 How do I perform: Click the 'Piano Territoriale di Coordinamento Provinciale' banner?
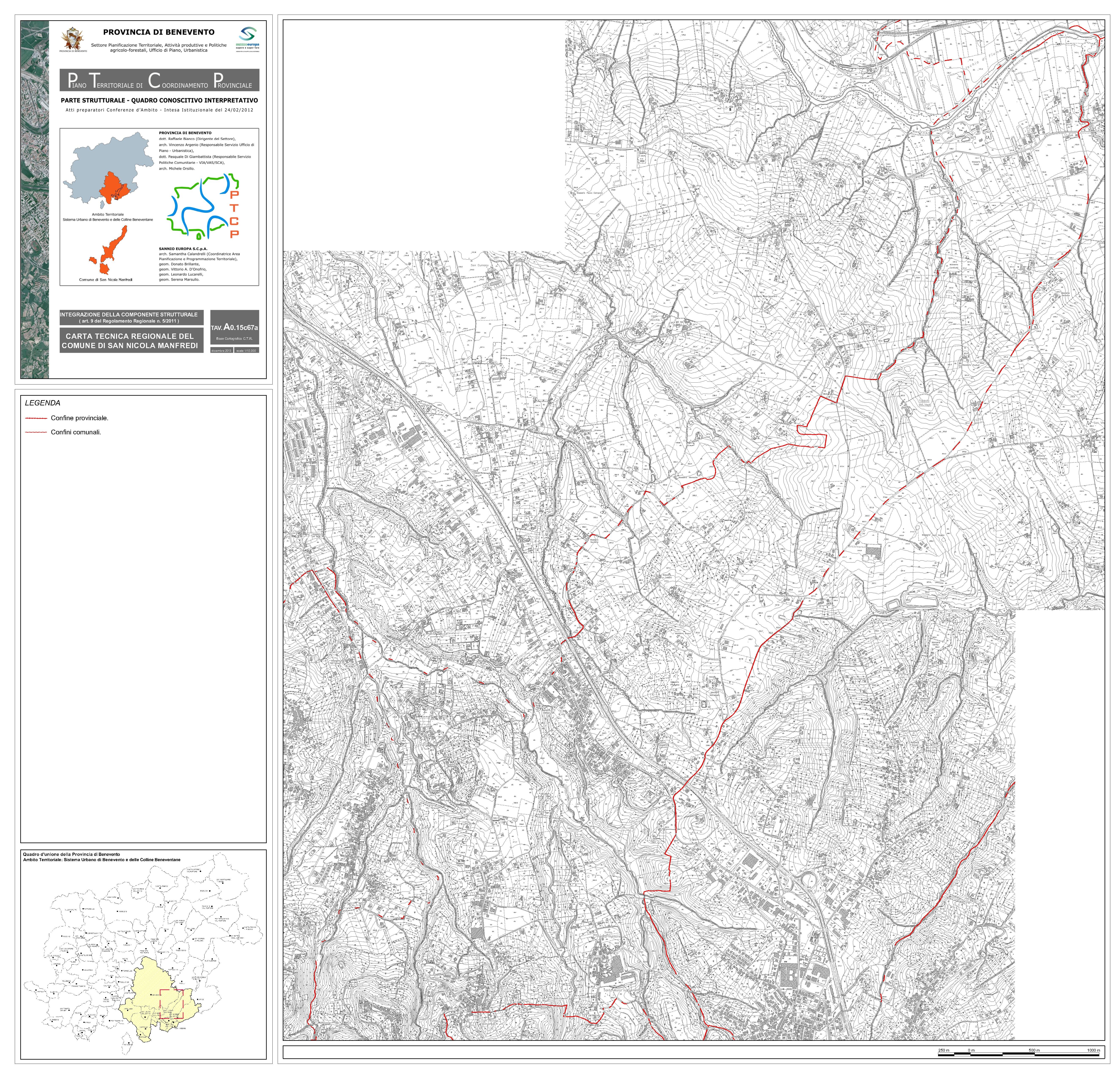(159, 81)
